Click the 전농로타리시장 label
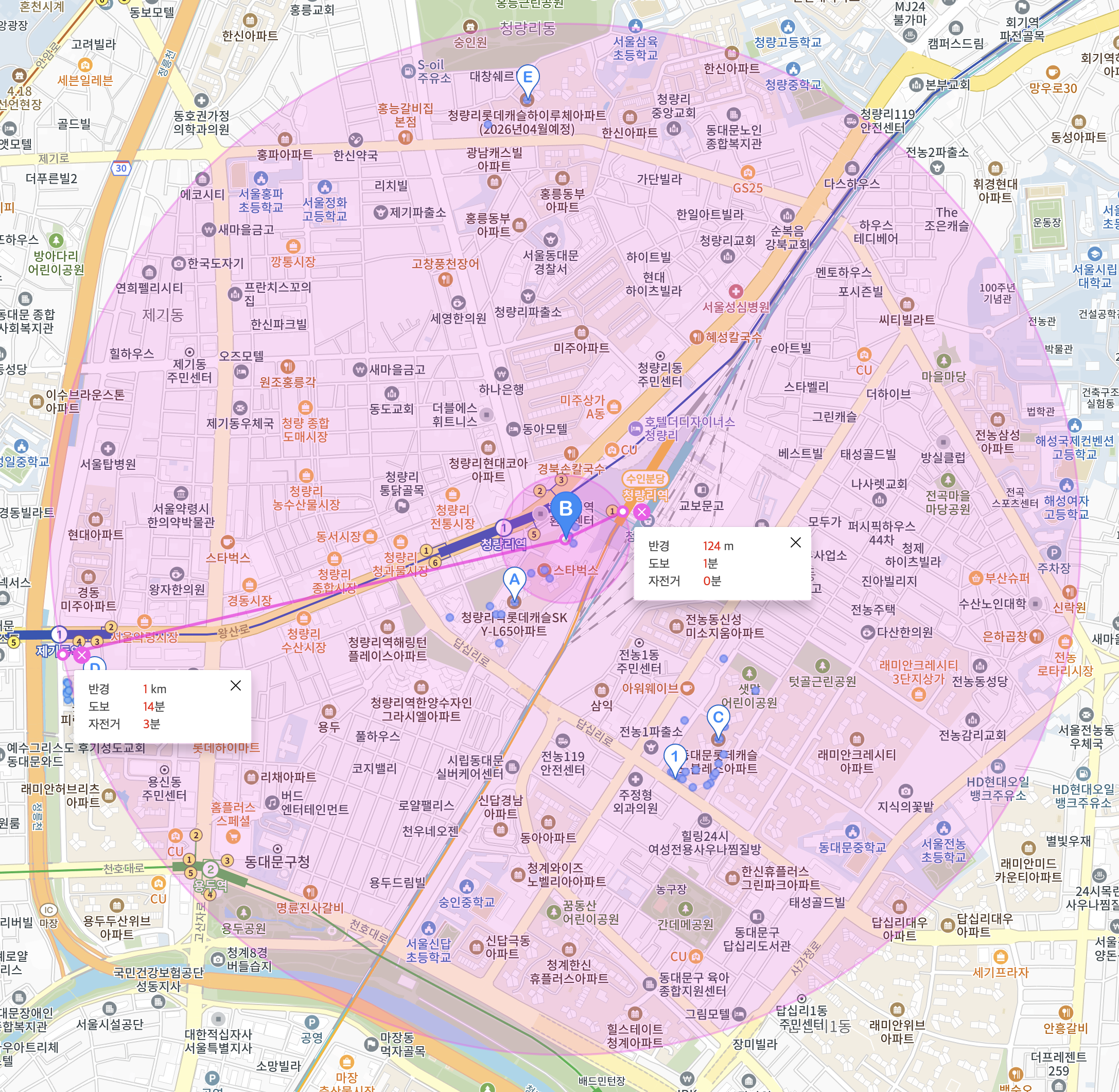1119x1092 pixels. pos(1065,663)
